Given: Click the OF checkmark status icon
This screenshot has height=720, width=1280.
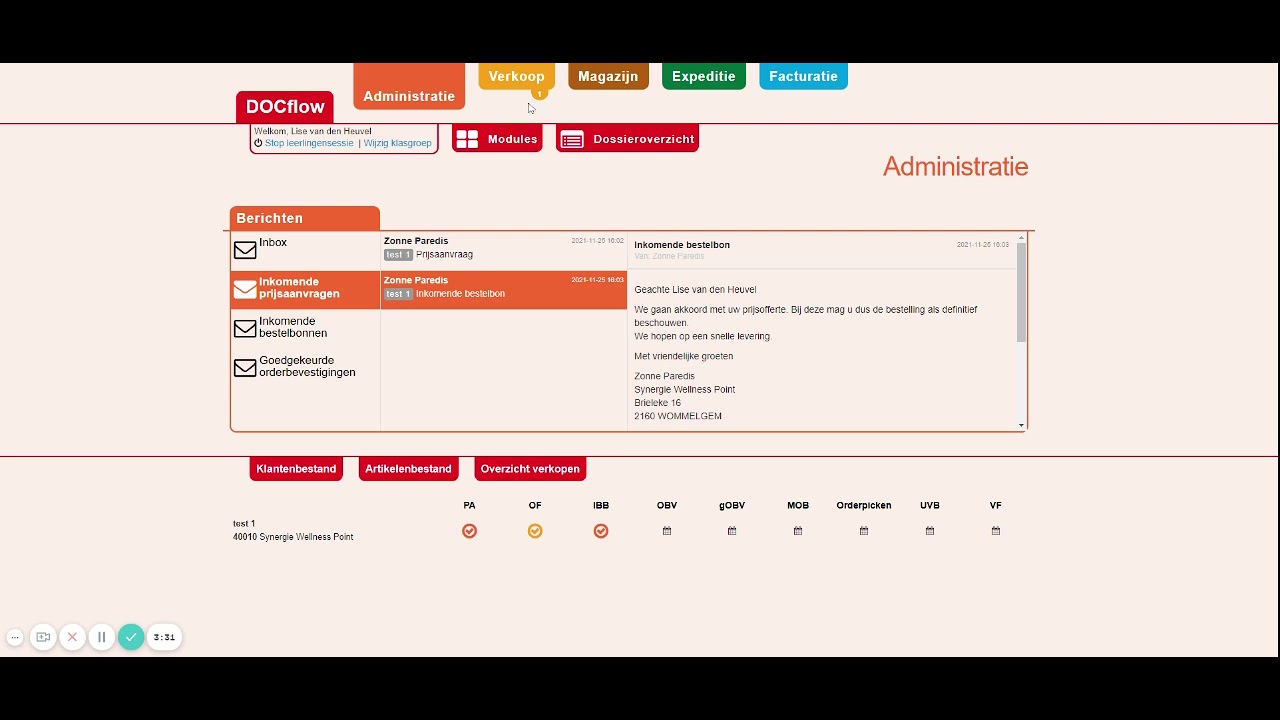Looking at the screenshot, I should tap(535, 531).
